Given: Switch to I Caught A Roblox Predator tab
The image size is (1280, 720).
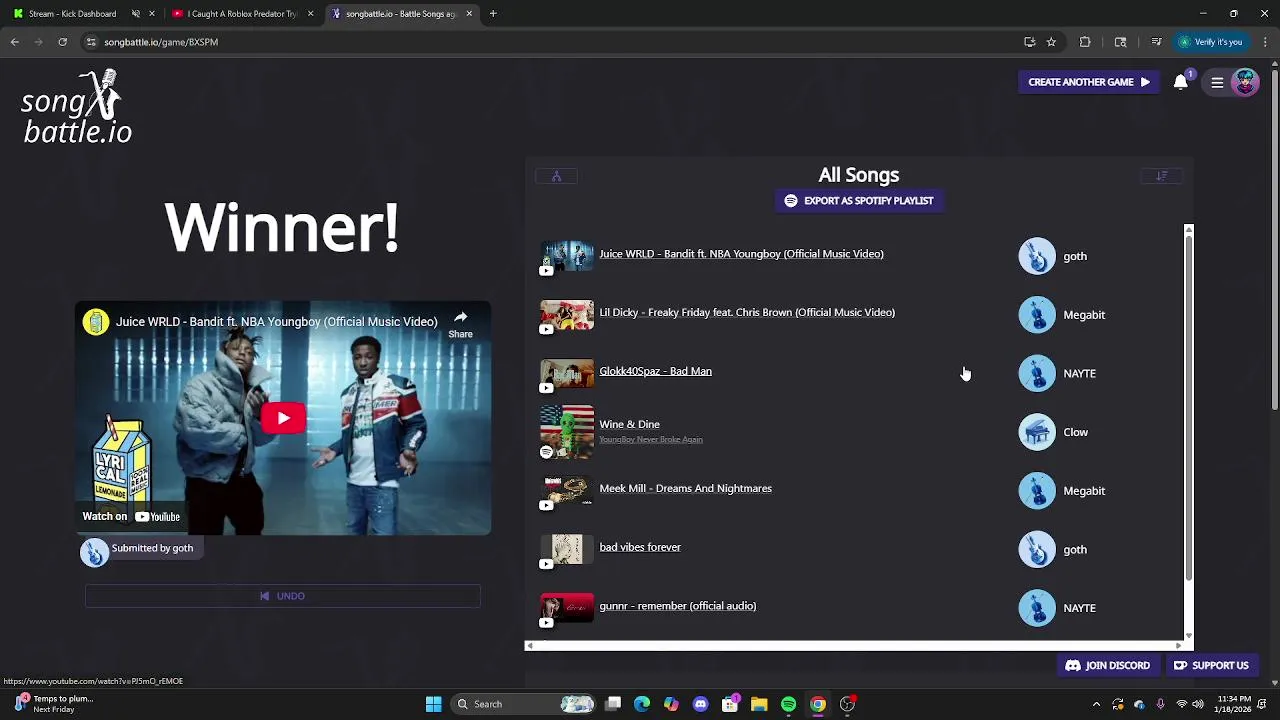Looking at the screenshot, I should point(242,14).
